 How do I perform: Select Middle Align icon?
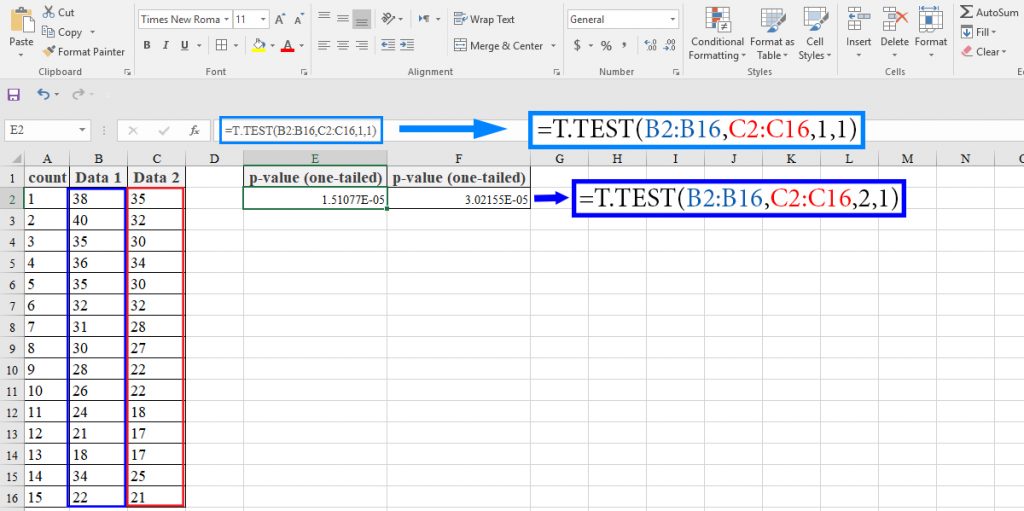click(x=343, y=19)
